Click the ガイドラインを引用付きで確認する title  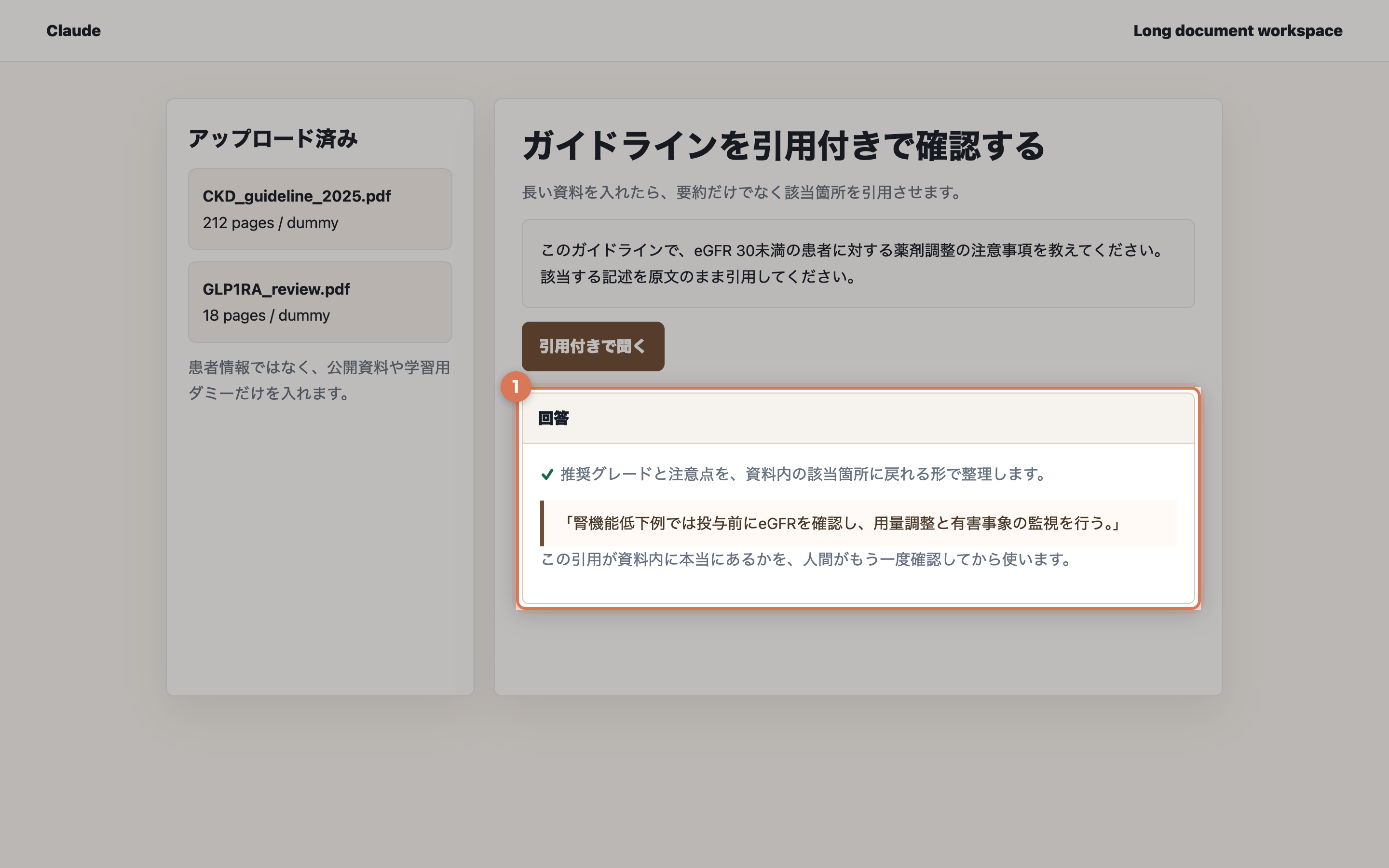tap(783, 145)
